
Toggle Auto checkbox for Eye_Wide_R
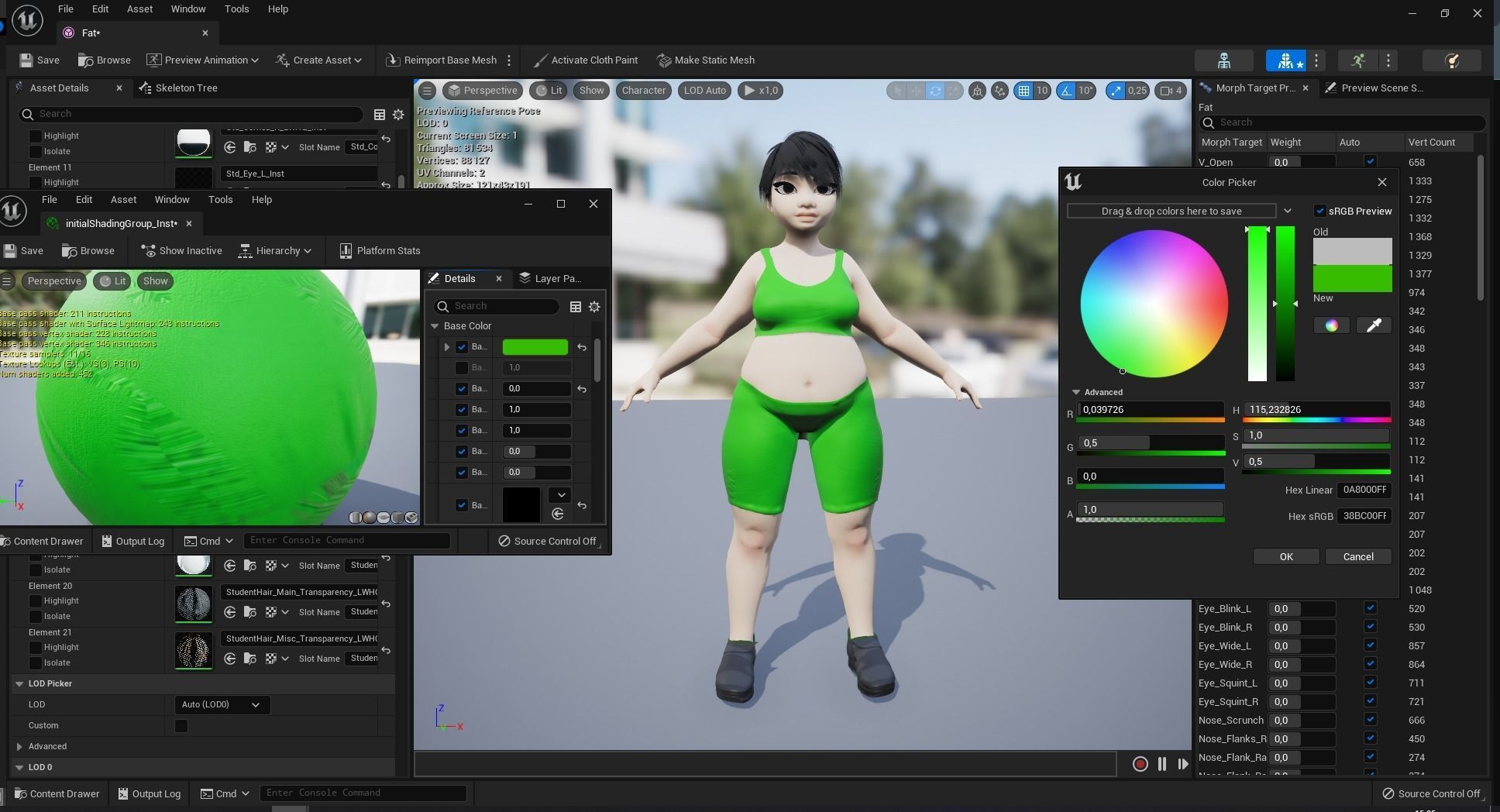click(1370, 664)
